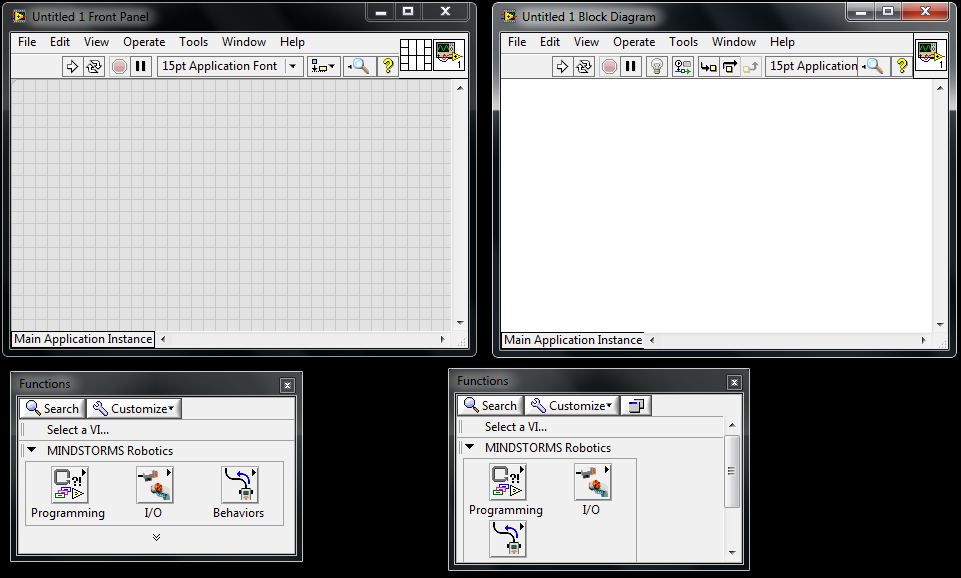Open File menu in Block Diagram
The image size is (961, 578).
click(517, 42)
